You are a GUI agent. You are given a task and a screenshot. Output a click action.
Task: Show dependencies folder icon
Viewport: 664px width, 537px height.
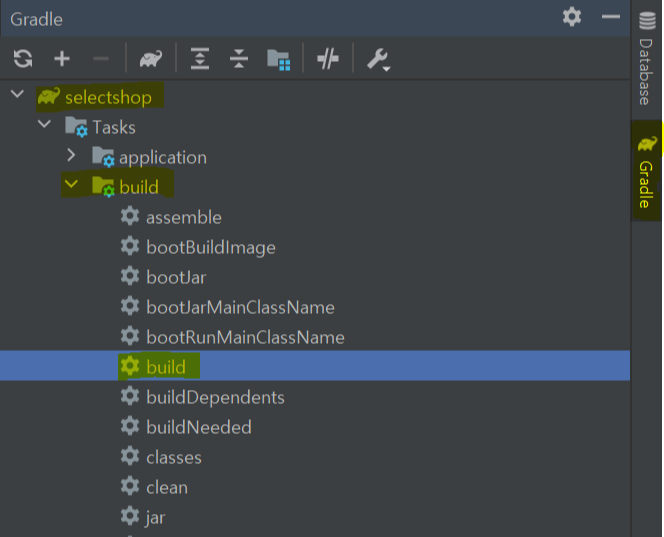tap(279, 59)
